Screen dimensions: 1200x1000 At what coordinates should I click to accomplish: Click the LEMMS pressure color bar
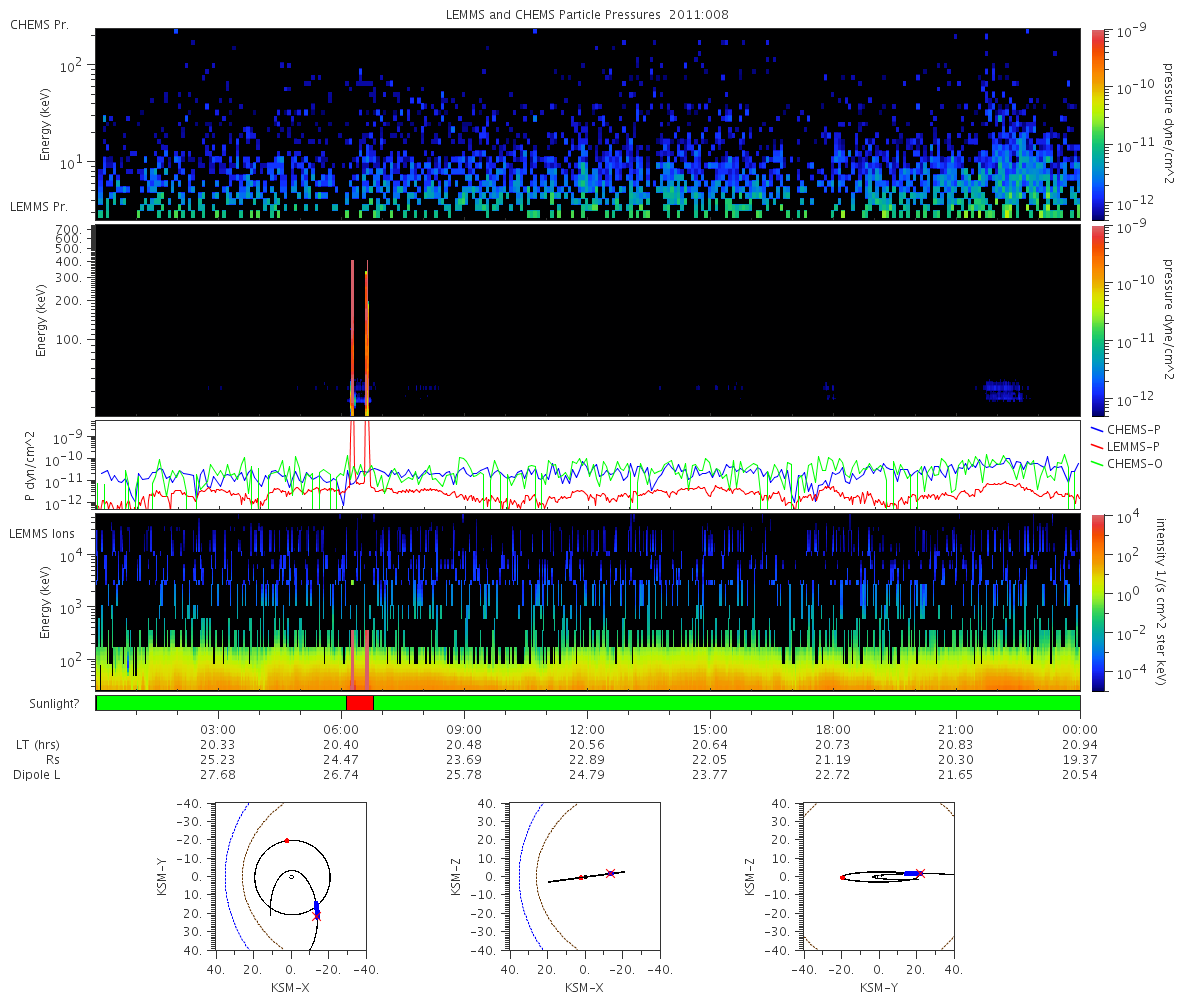pos(1098,320)
